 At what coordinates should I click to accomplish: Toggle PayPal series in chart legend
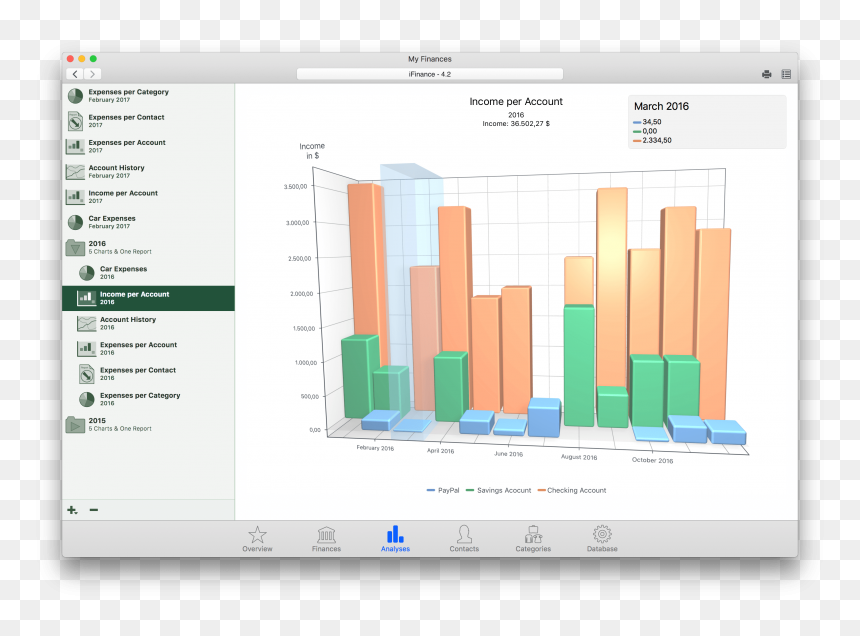(x=443, y=490)
